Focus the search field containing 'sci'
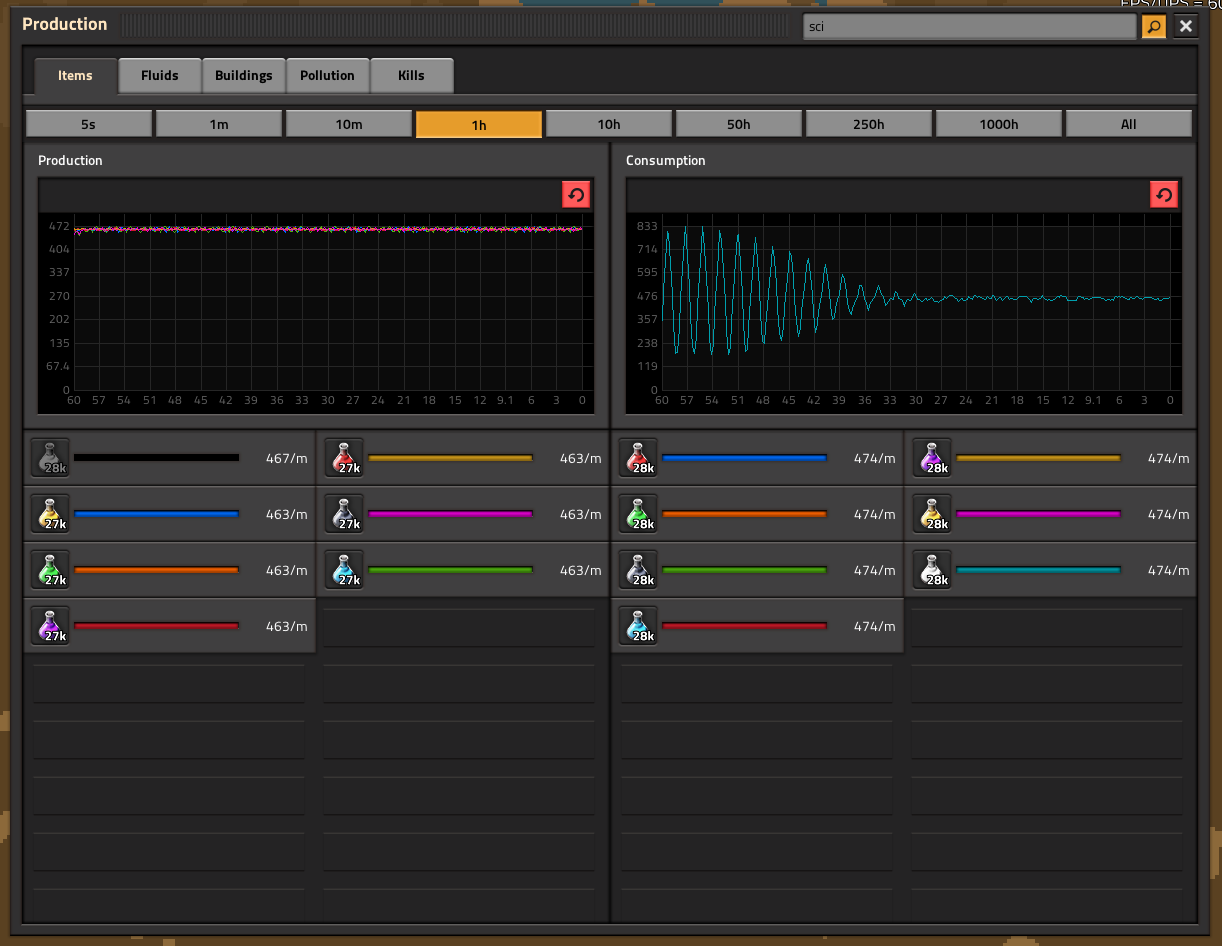The image size is (1222, 946). 970,26
